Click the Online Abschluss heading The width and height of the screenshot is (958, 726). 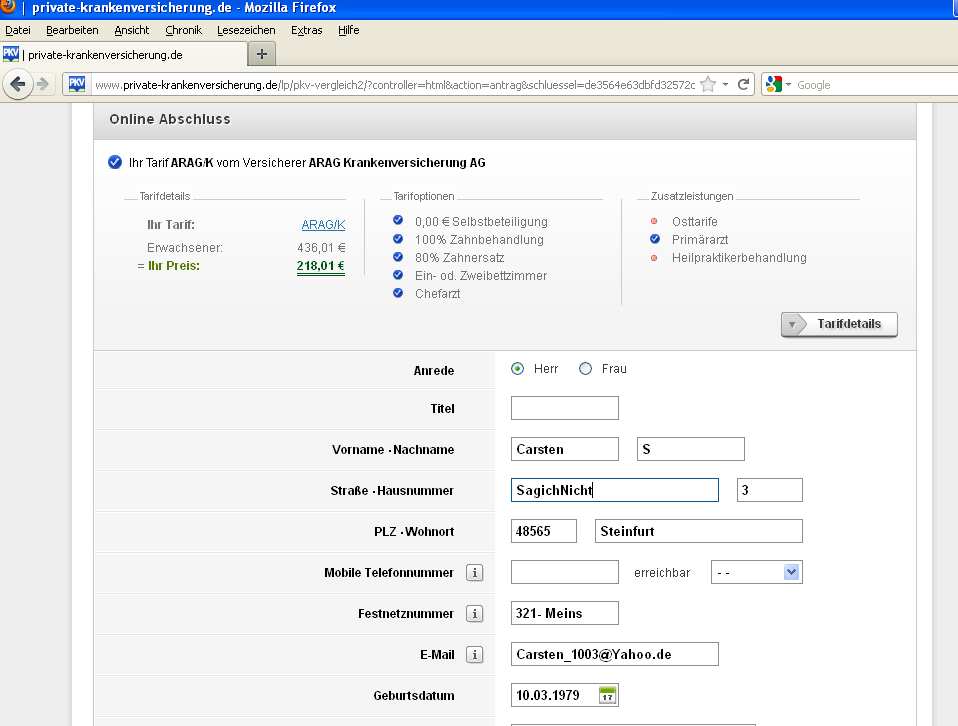point(170,119)
